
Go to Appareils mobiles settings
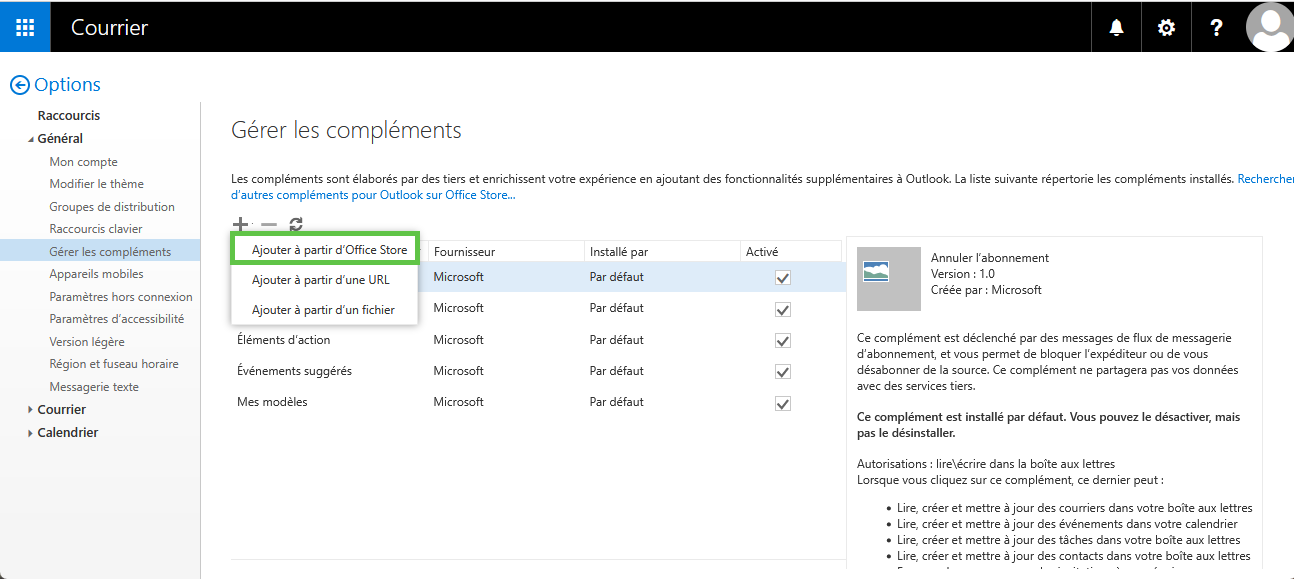96,274
